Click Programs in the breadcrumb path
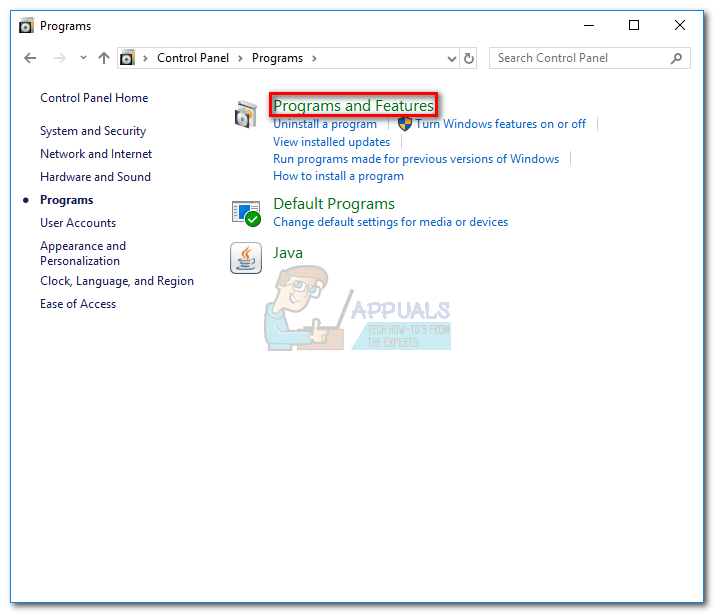 pos(277,58)
